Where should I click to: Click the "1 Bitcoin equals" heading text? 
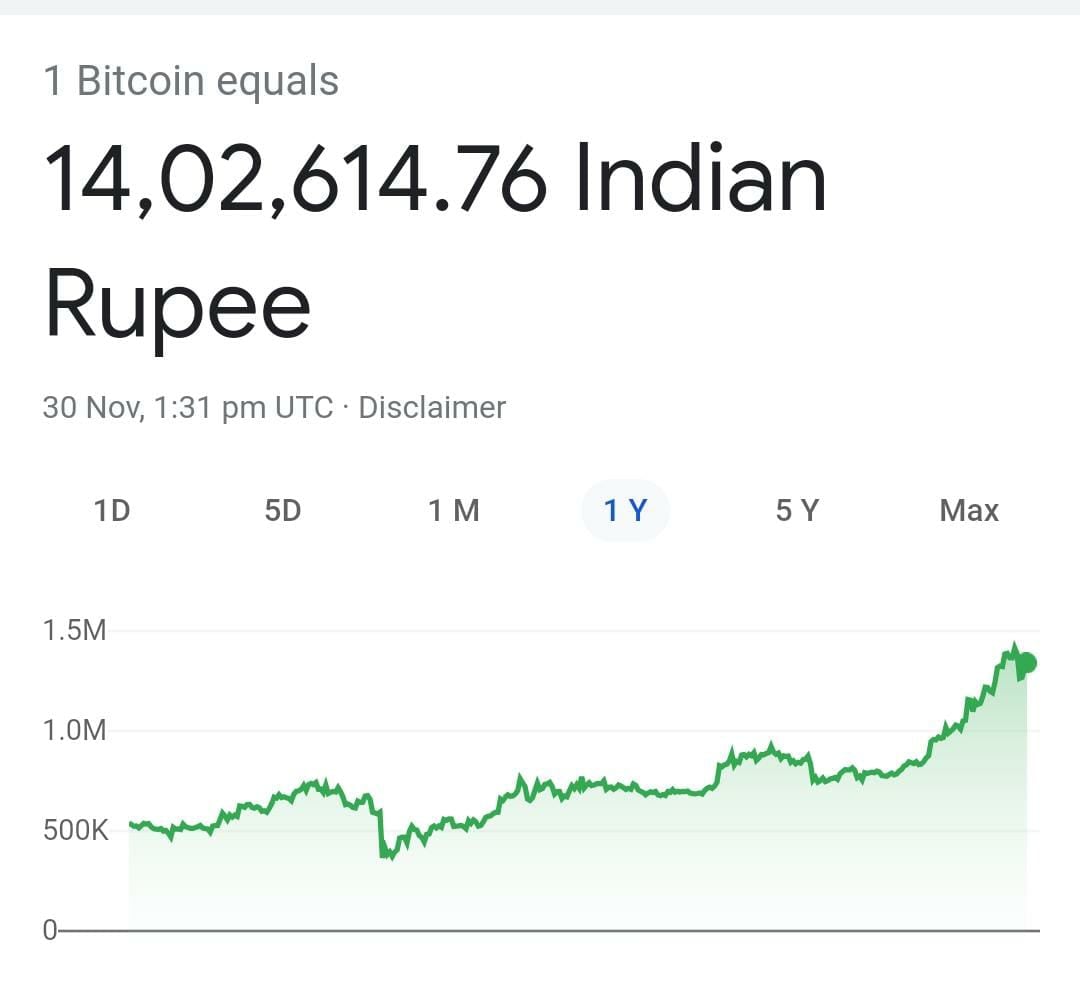[191, 81]
